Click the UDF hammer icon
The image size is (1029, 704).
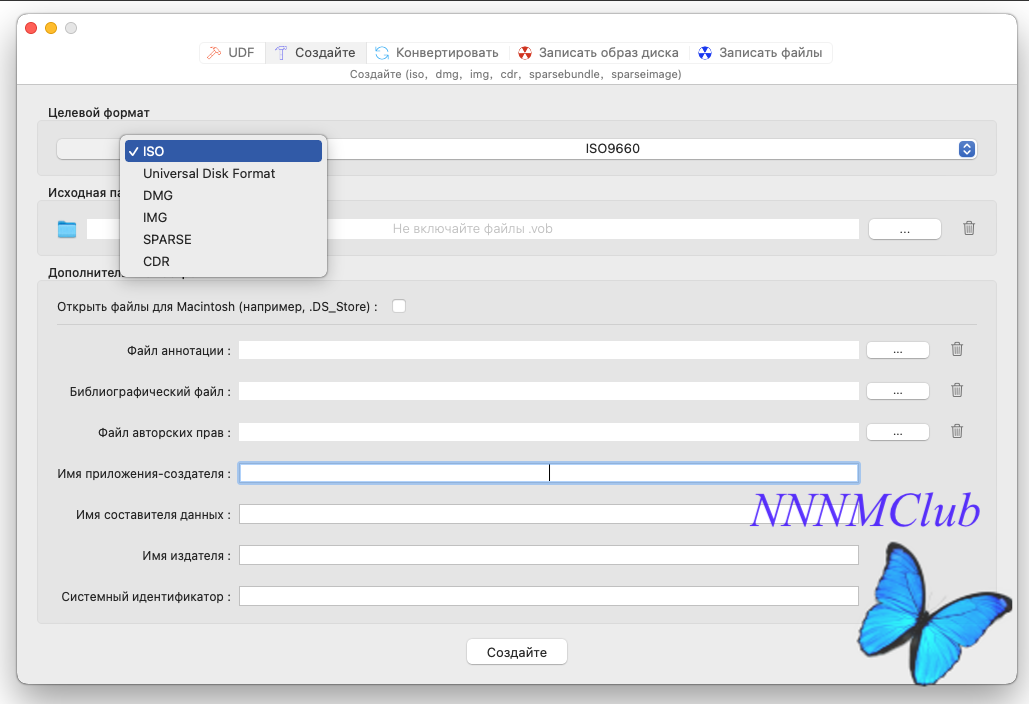pos(214,53)
